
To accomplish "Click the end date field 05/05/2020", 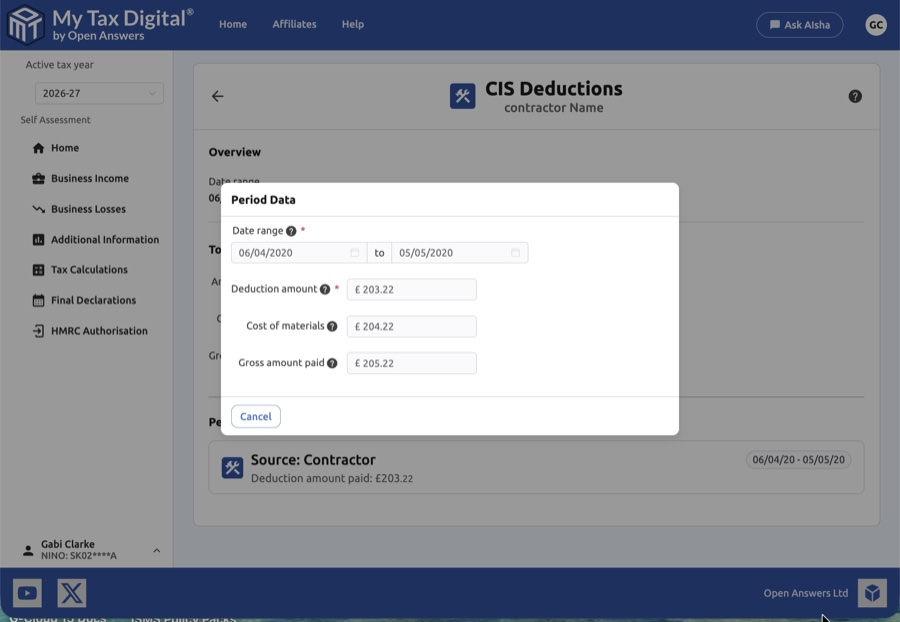I will click(x=452, y=253).
